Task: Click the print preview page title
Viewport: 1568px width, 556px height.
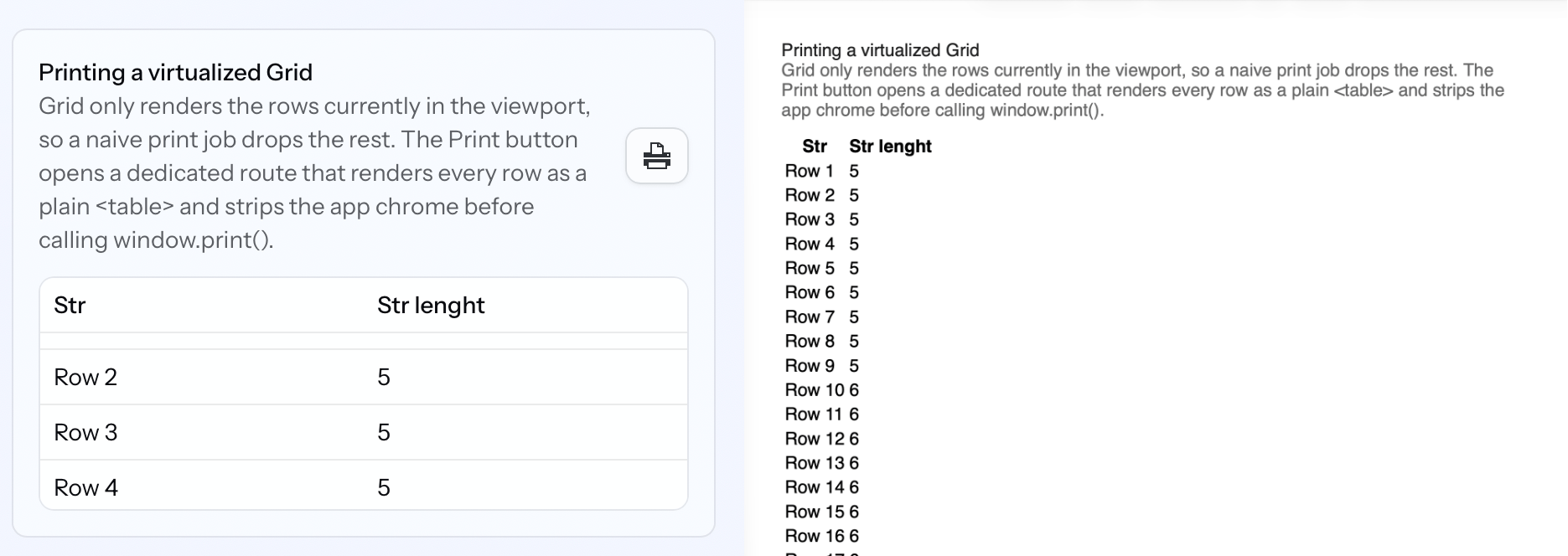Action: 880,50
